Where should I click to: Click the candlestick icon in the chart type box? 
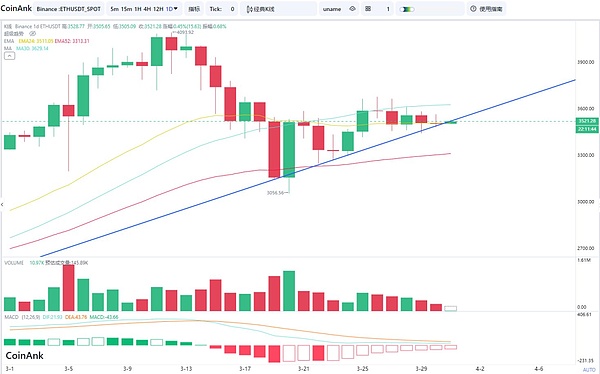(250, 9)
